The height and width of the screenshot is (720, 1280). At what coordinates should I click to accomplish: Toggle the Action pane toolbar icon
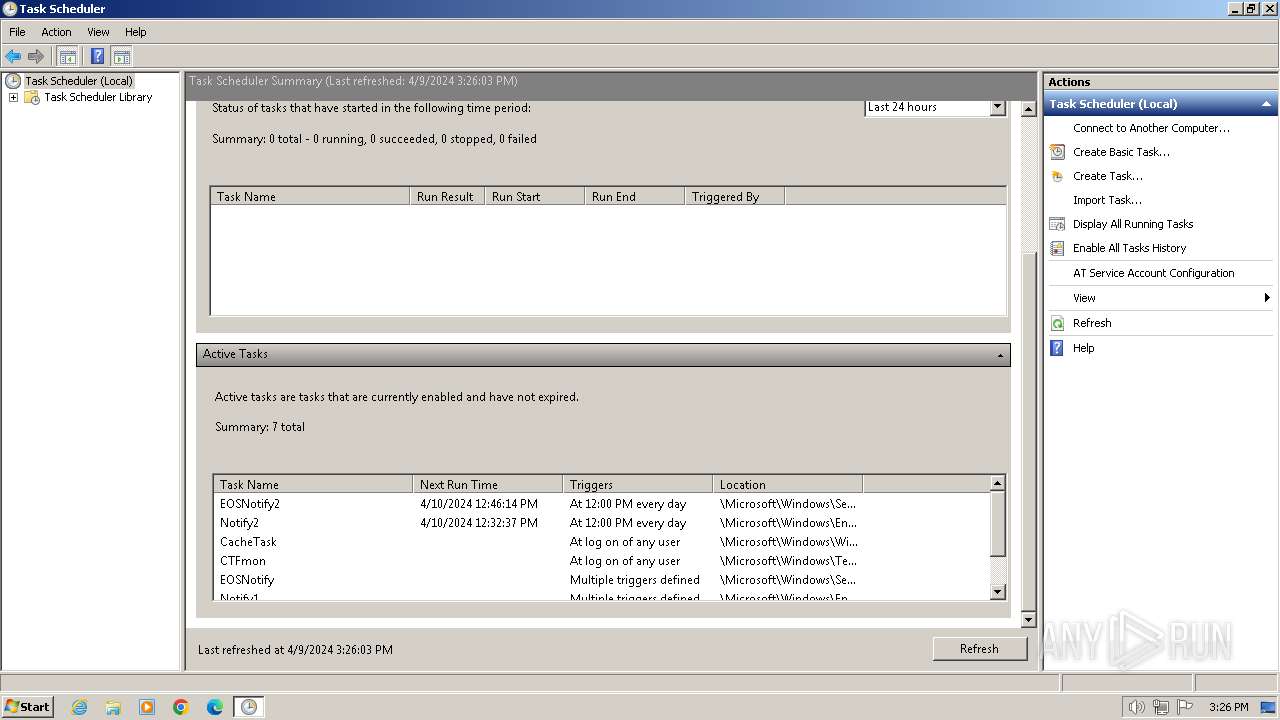click(122, 56)
